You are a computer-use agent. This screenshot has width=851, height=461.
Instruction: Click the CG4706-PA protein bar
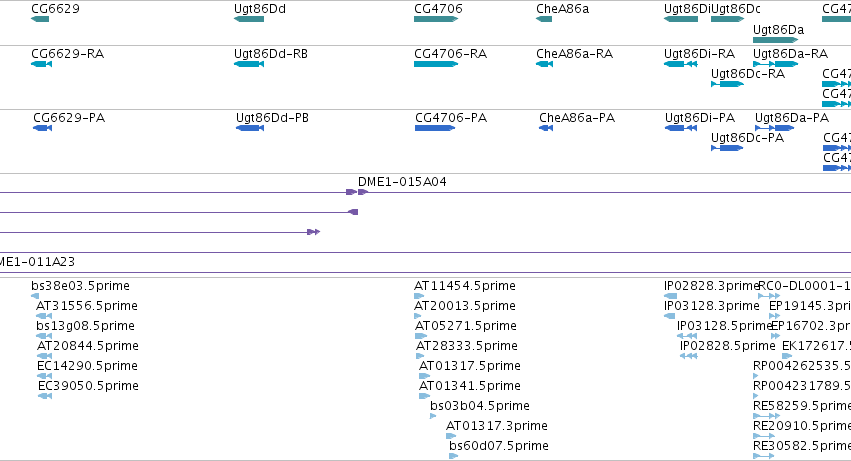click(435, 128)
